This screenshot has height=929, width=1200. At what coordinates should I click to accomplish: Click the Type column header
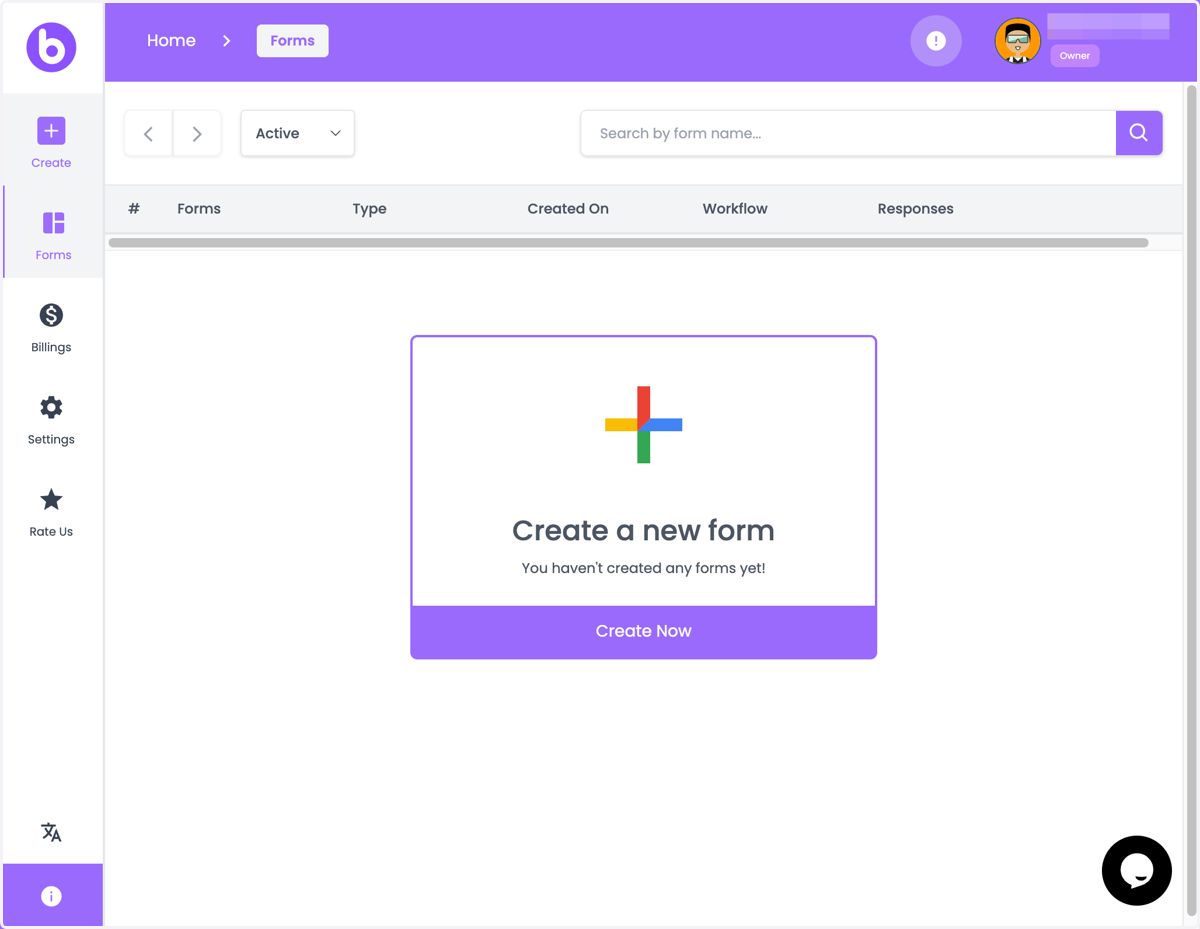369,209
